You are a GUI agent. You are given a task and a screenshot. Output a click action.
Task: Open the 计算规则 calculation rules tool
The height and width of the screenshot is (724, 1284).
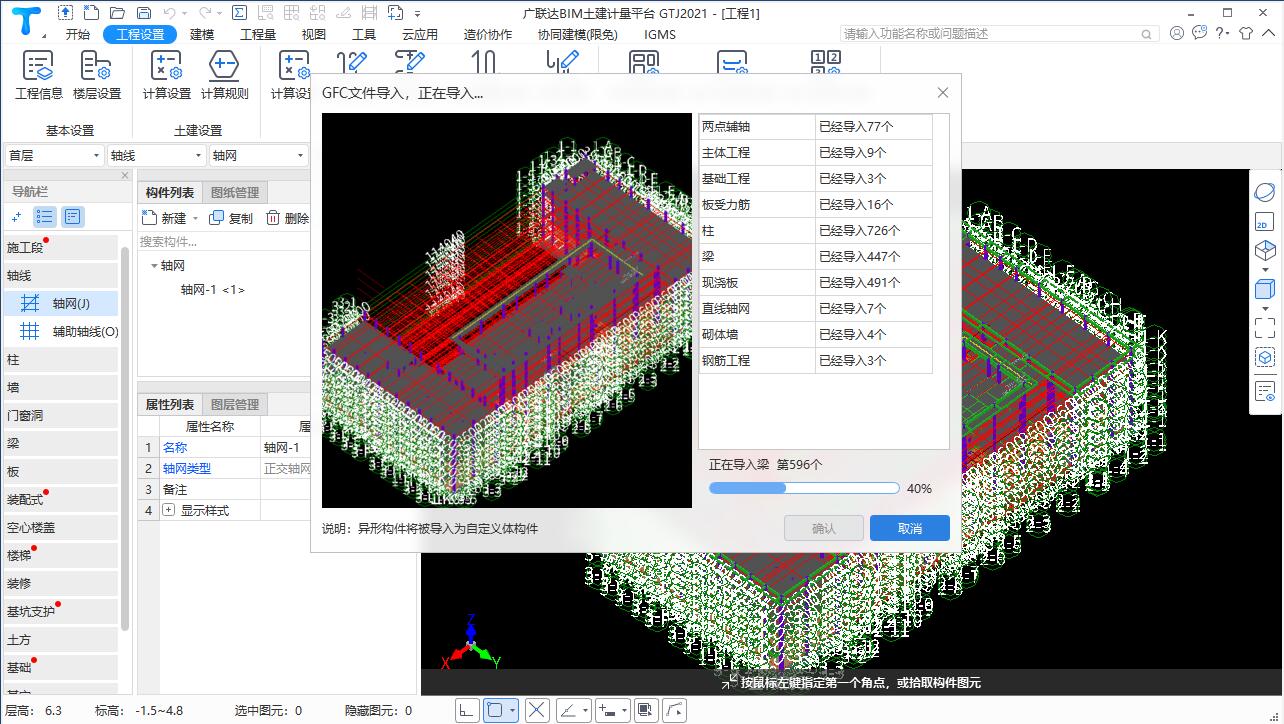click(224, 76)
